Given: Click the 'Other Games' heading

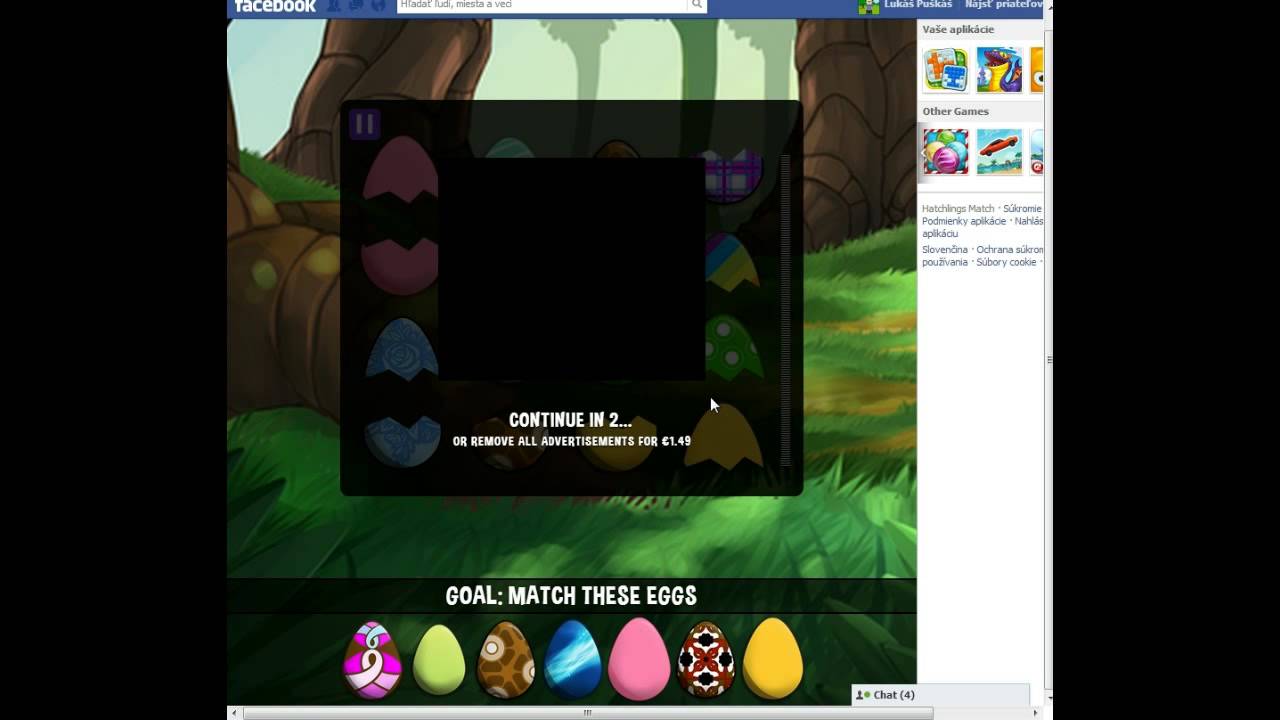Looking at the screenshot, I should [955, 111].
